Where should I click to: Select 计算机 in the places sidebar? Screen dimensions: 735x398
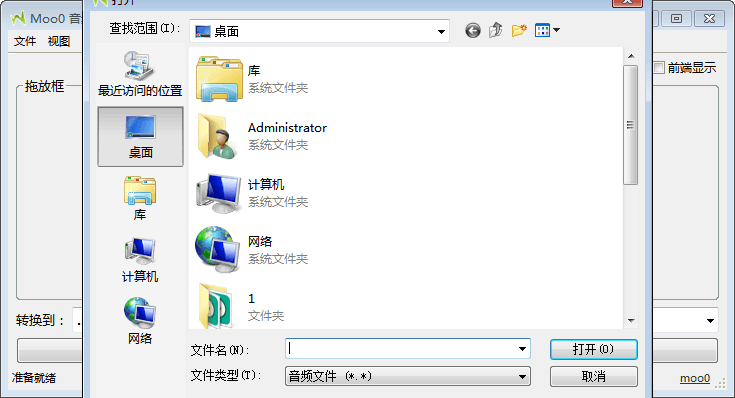coord(140,260)
